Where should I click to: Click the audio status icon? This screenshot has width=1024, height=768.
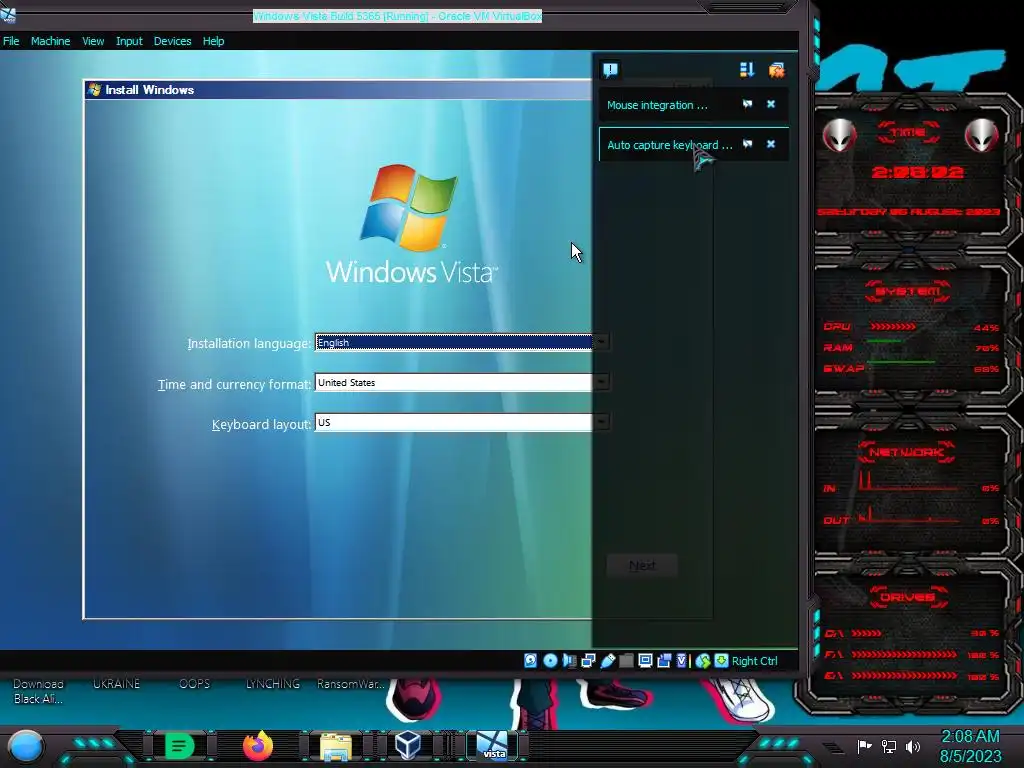click(x=569, y=661)
